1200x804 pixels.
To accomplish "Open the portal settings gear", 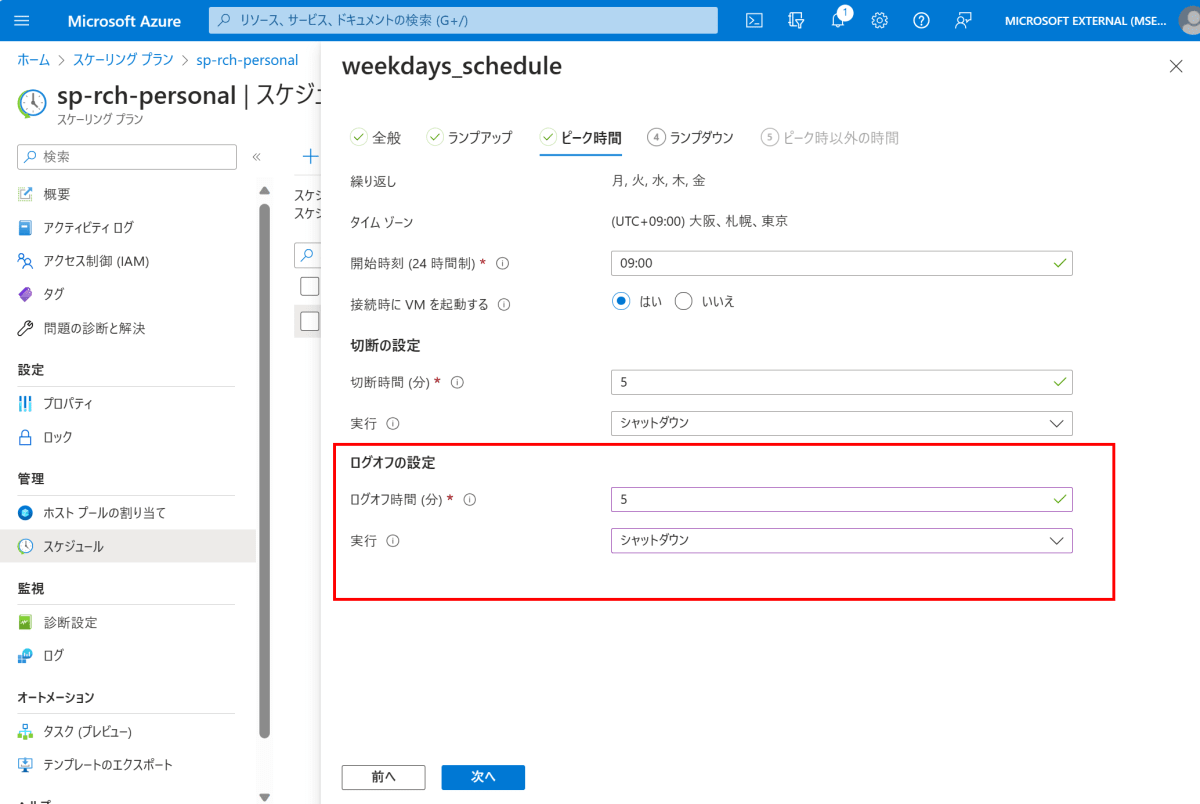I will tap(880, 20).
